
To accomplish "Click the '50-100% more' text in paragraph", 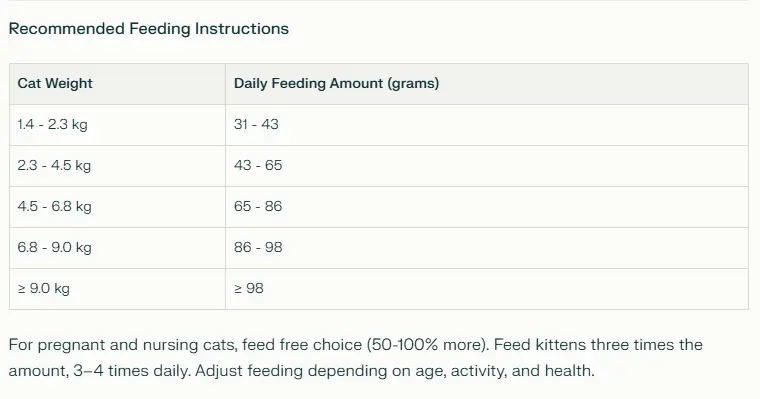I will click(x=428, y=345).
